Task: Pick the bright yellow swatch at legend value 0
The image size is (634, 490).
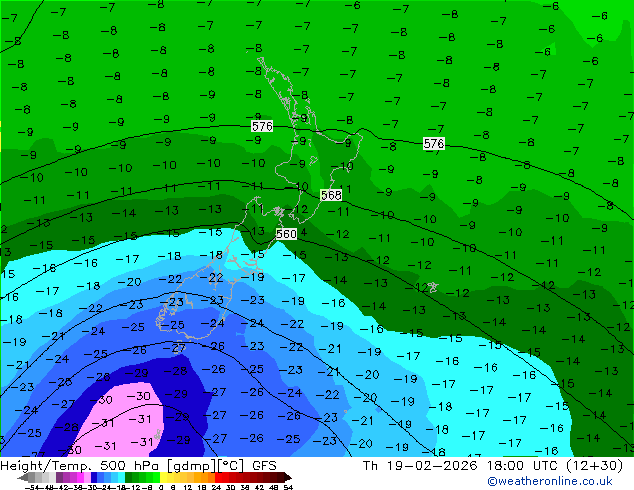Action: 163,477
